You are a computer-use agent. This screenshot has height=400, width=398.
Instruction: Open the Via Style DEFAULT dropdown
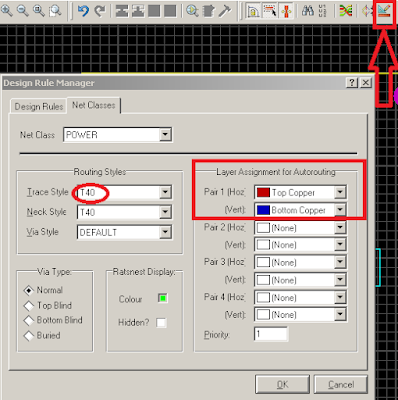coord(165,232)
